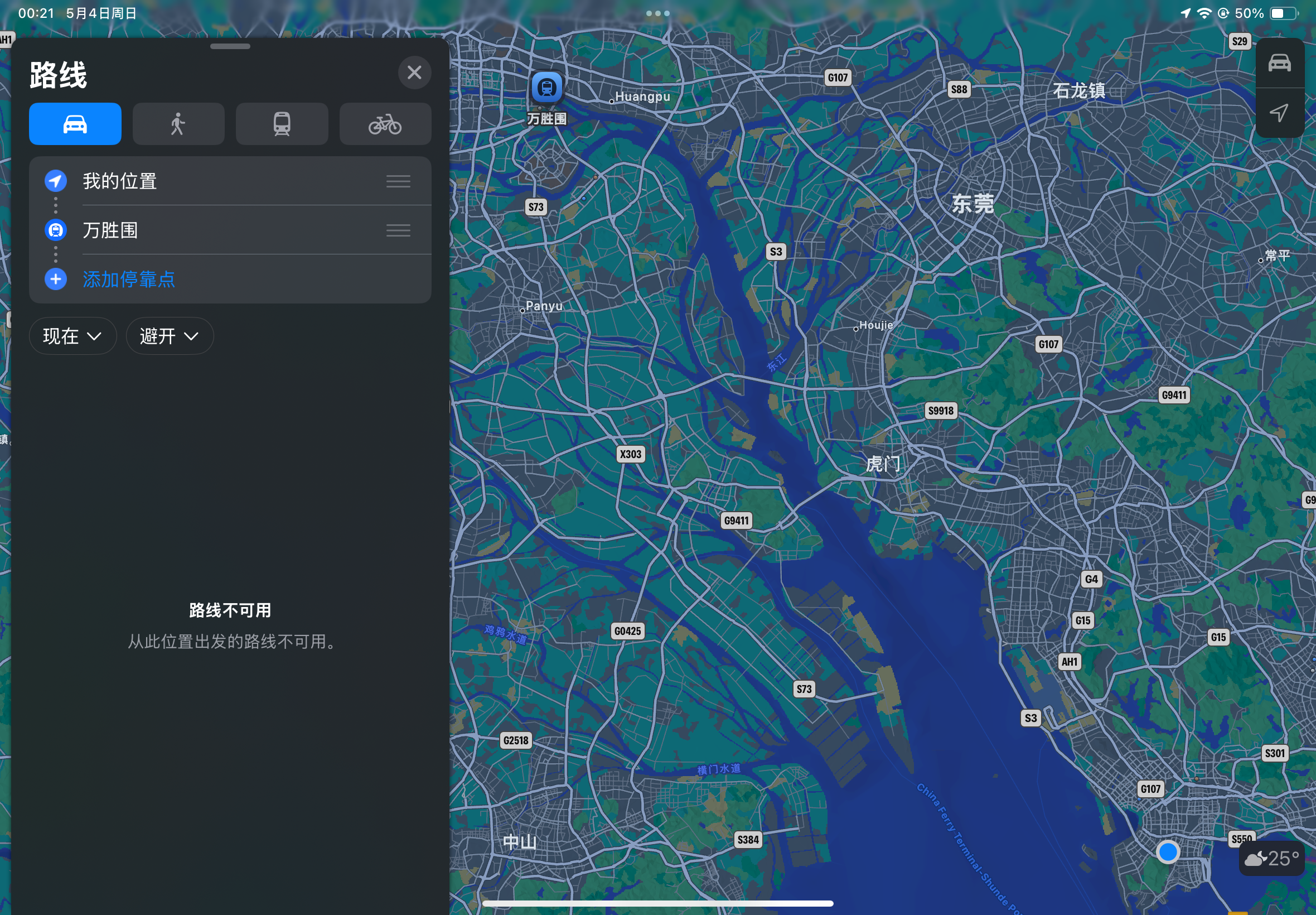
Task: Switch to cycling directions mode
Action: [x=385, y=124]
